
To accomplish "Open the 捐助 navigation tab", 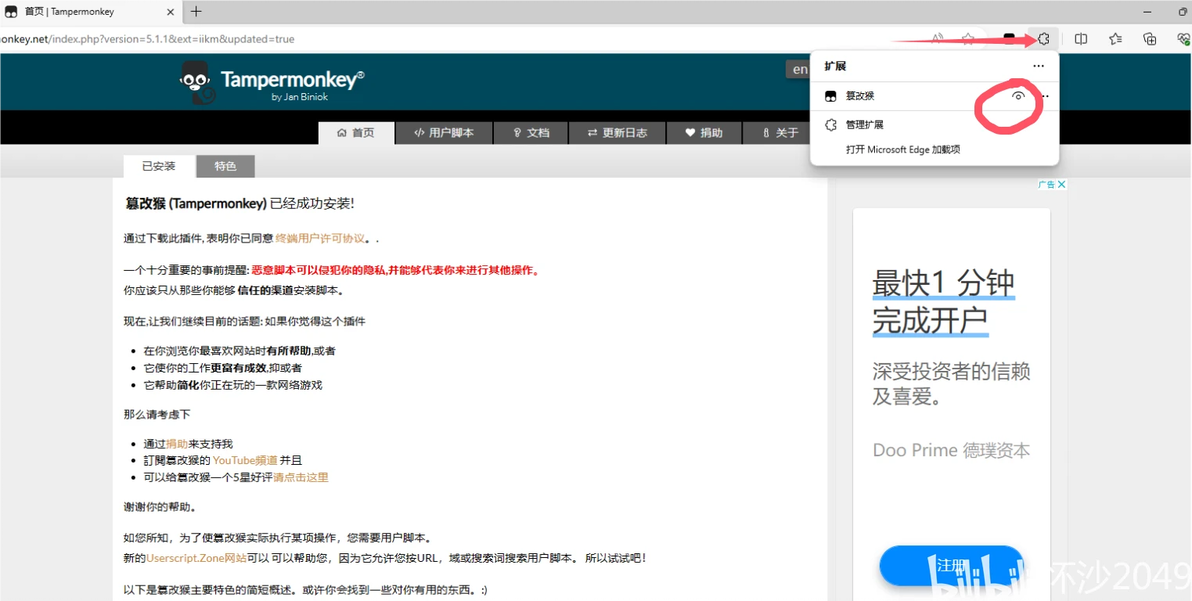I will pos(704,133).
